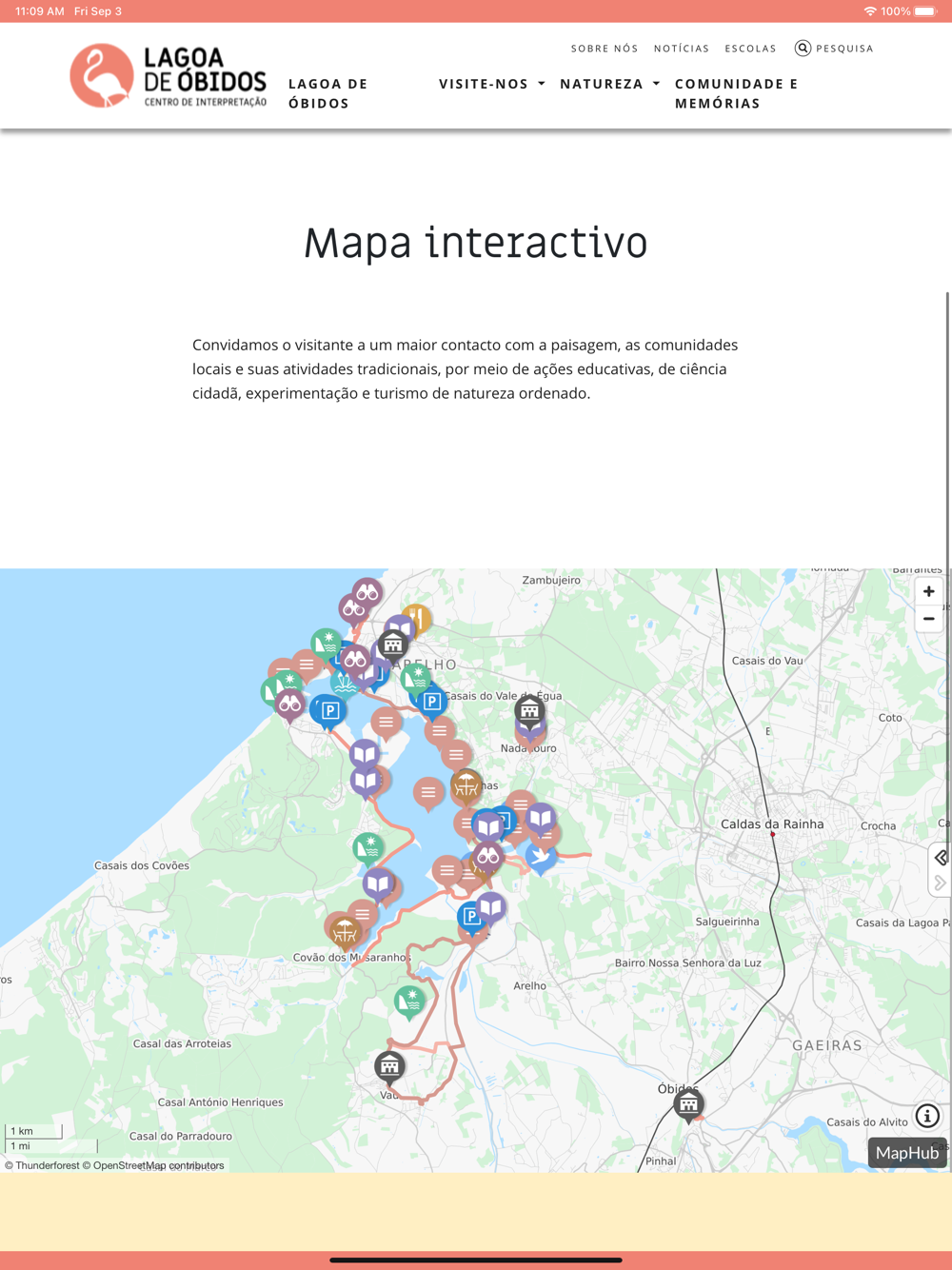Open the map info button
The height and width of the screenshot is (1270, 952).
pos(927,1116)
